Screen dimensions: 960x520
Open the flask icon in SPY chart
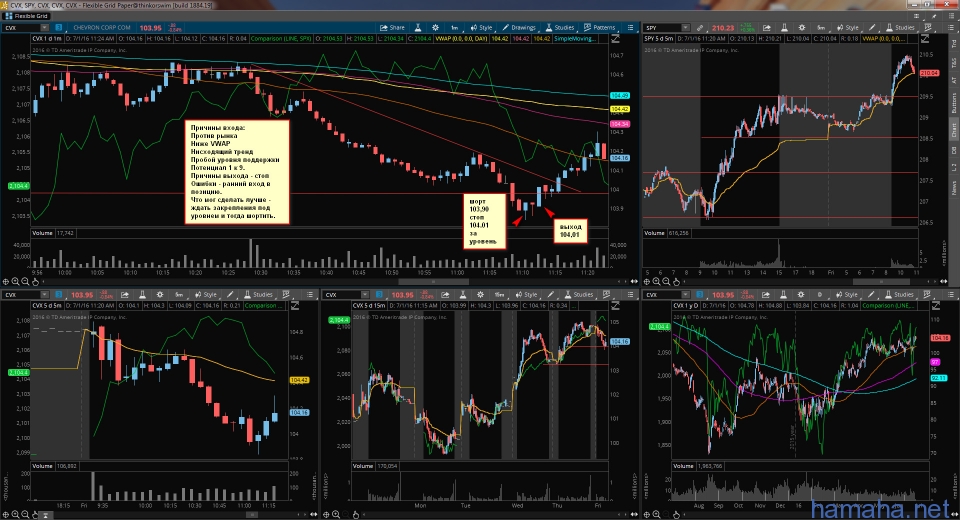784,28
